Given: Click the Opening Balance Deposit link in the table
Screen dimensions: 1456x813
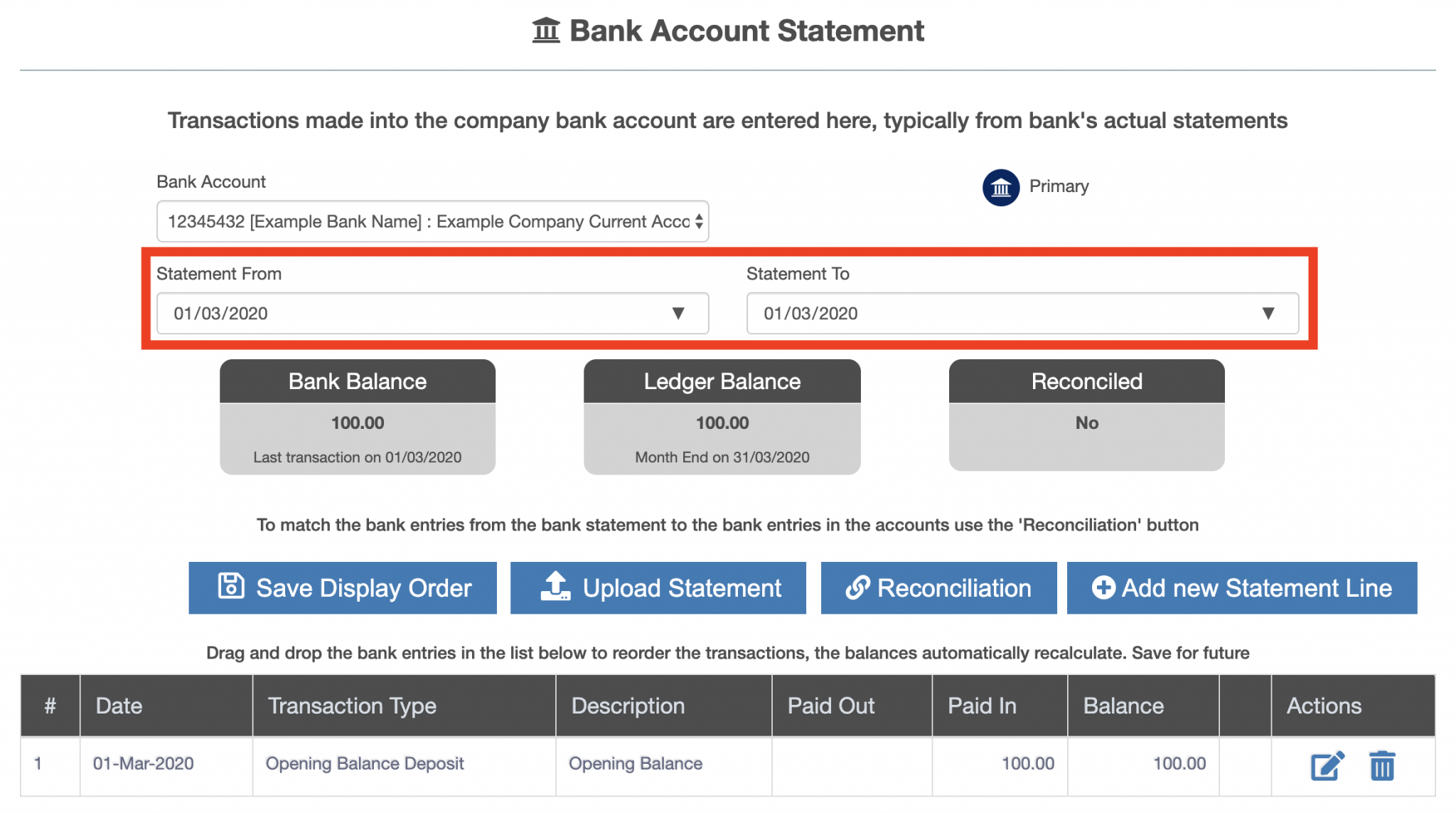Looking at the screenshot, I should [x=365, y=763].
